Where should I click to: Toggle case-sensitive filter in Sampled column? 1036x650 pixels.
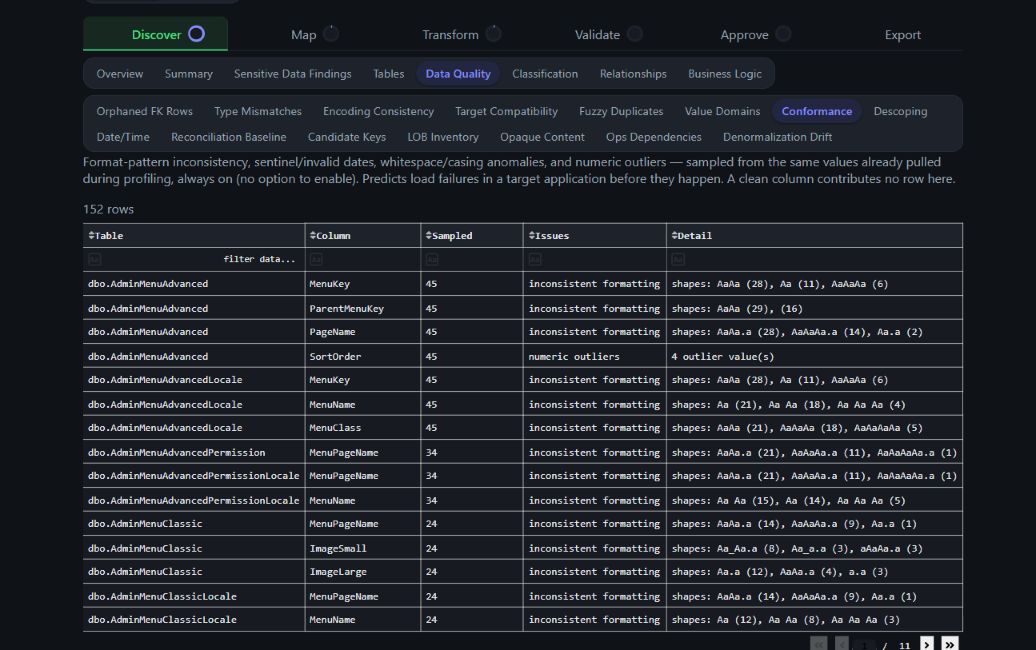(432, 260)
